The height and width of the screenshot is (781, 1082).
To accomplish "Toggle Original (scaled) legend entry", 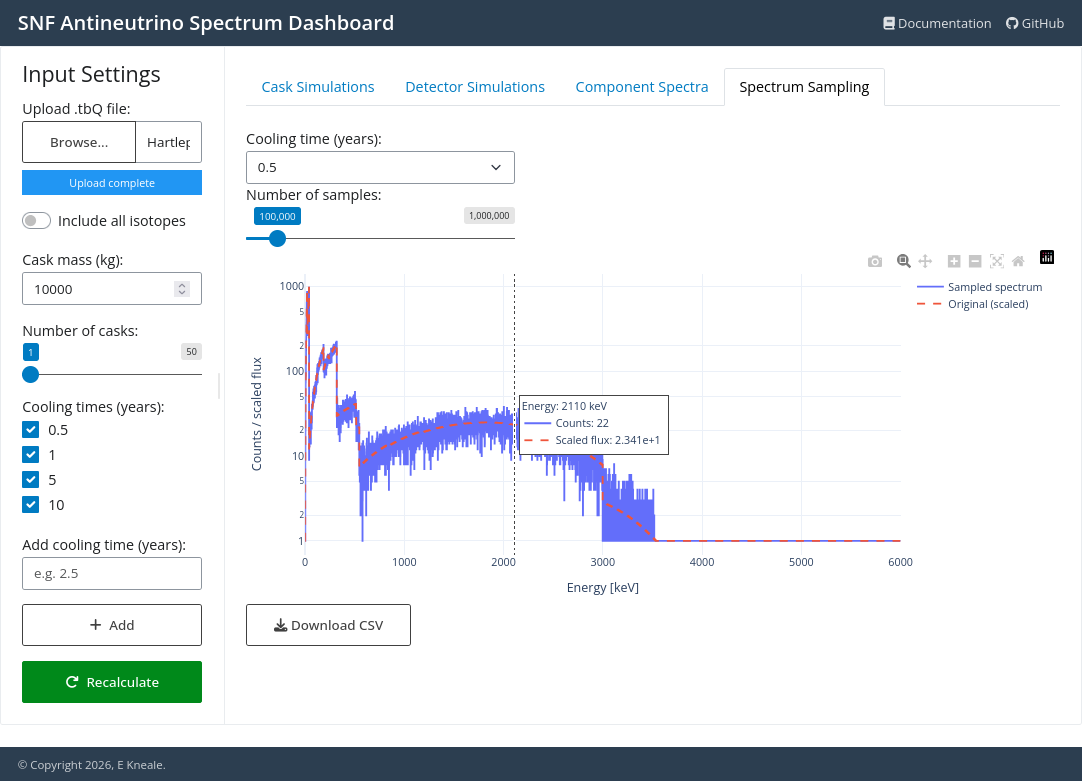I will click(973, 304).
